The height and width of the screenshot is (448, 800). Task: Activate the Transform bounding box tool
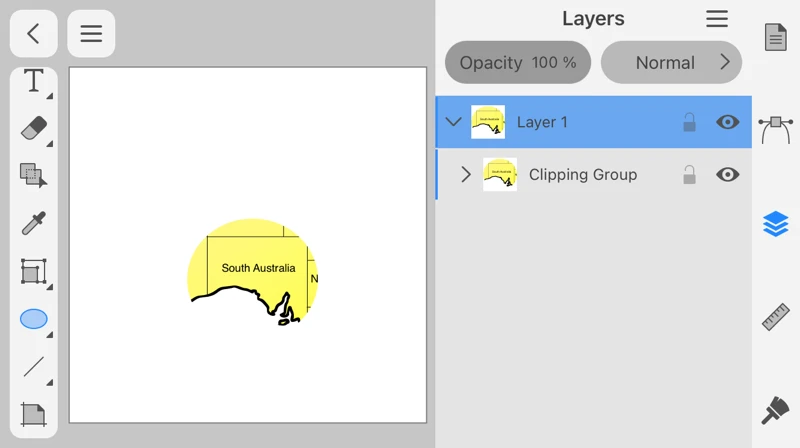tap(33, 271)
